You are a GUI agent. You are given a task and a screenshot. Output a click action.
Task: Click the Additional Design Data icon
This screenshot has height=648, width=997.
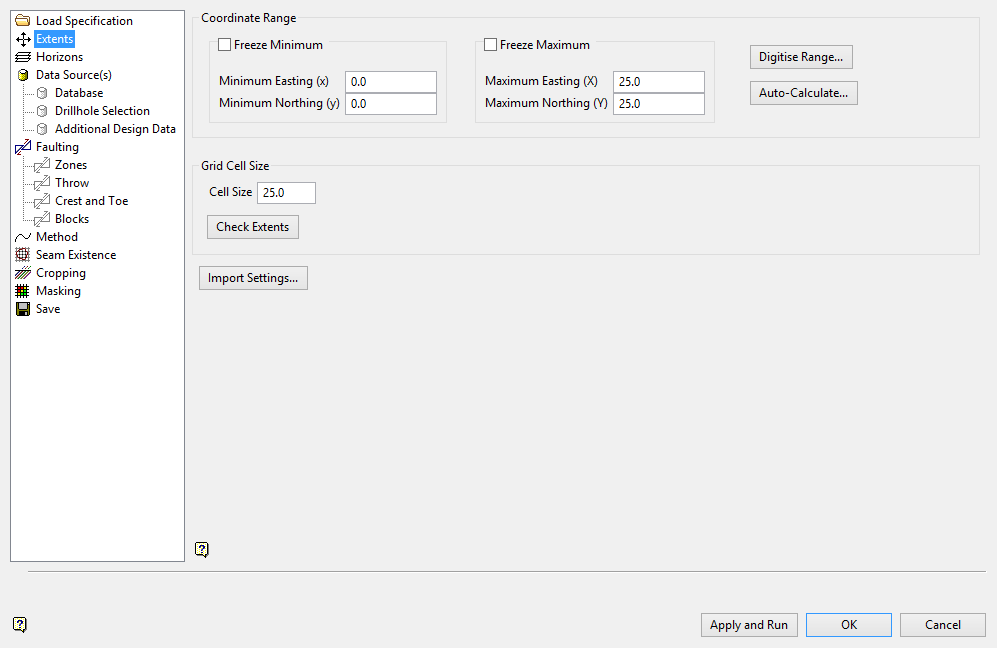(x=42, y=129)
